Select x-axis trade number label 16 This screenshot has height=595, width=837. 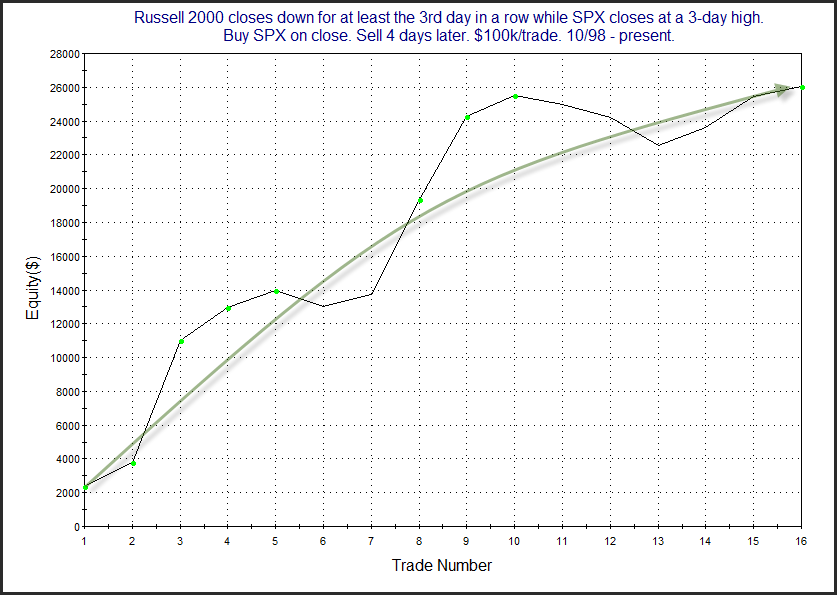801,541
